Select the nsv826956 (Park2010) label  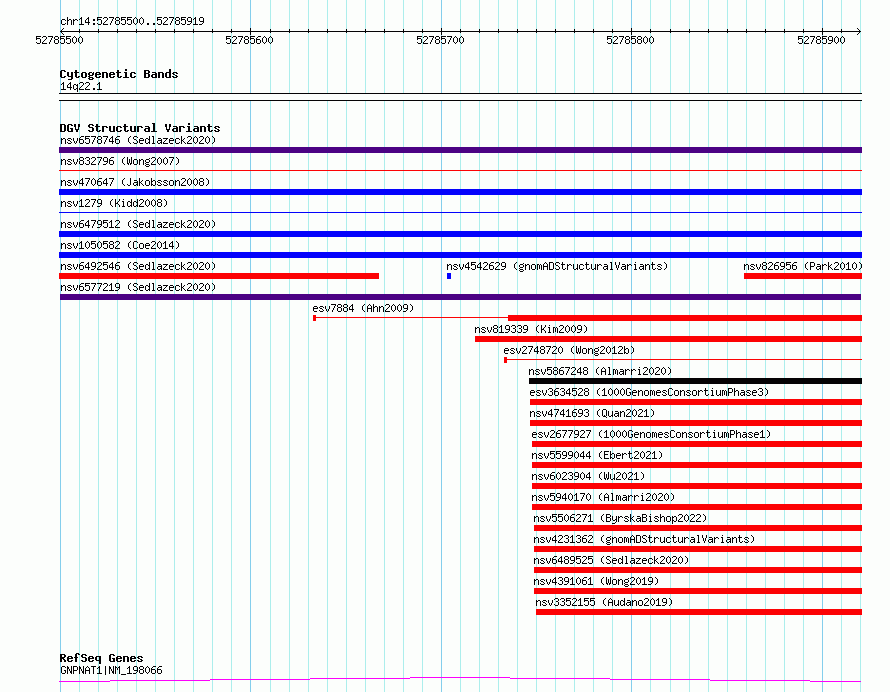pos(803,266)
